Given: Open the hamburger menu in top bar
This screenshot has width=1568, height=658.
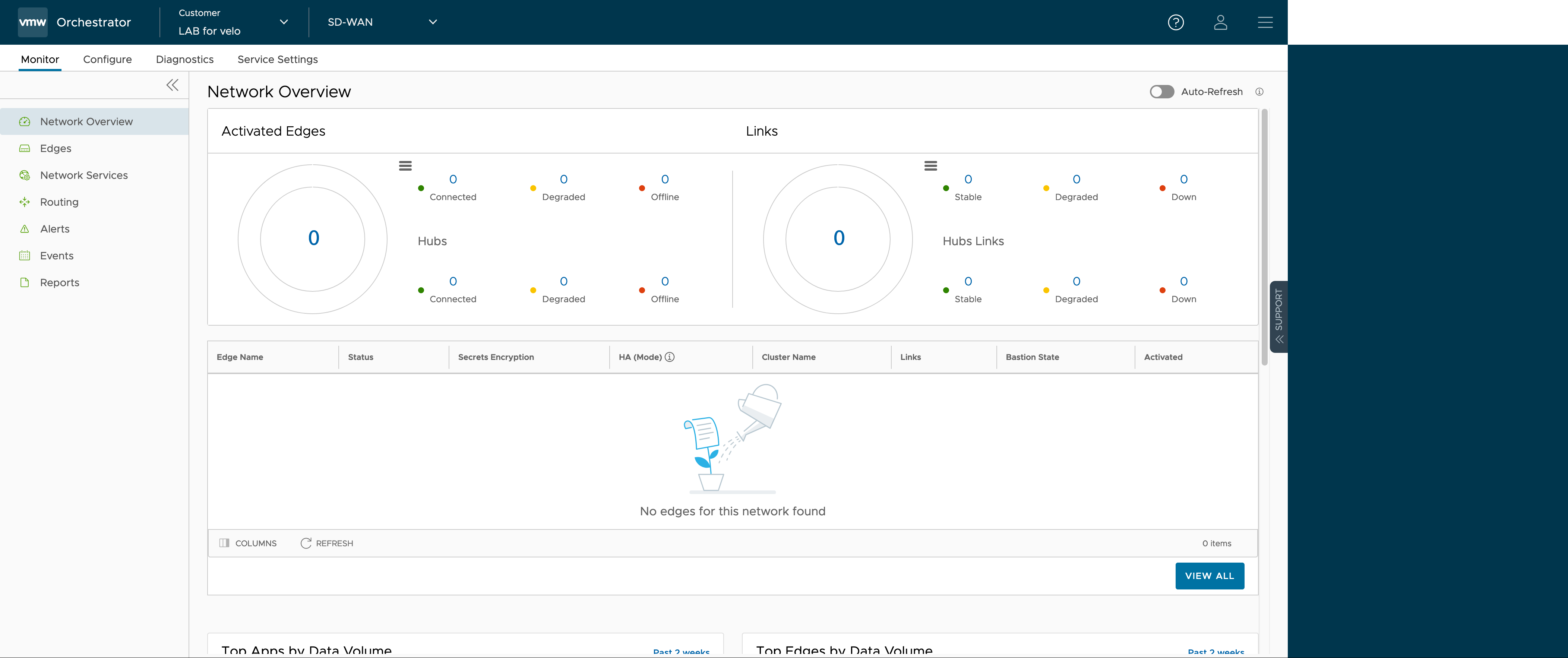Looking at the screenshot, I should pos(1265,22).
